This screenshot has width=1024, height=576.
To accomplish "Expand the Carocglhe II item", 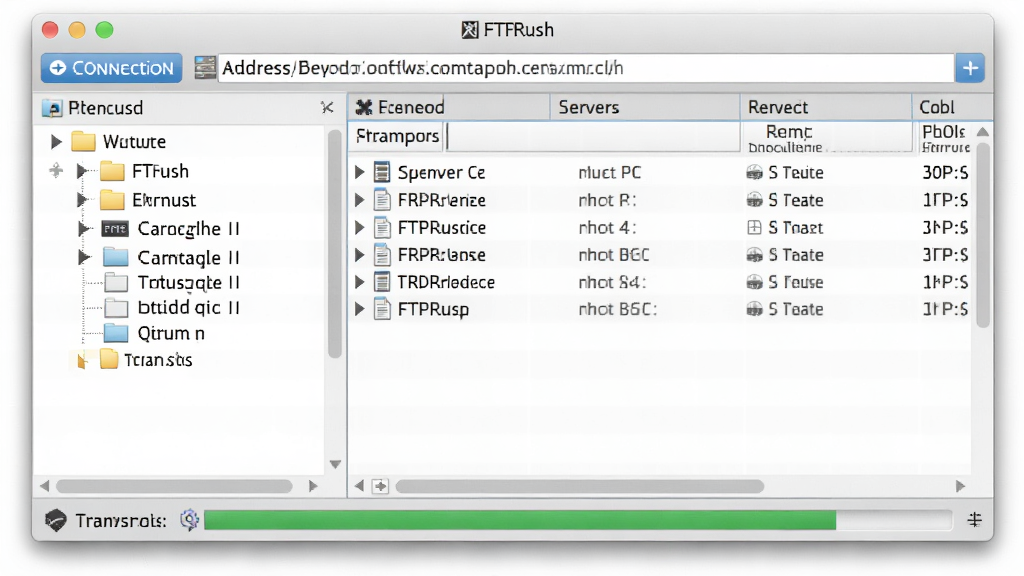I will [83, 229].
